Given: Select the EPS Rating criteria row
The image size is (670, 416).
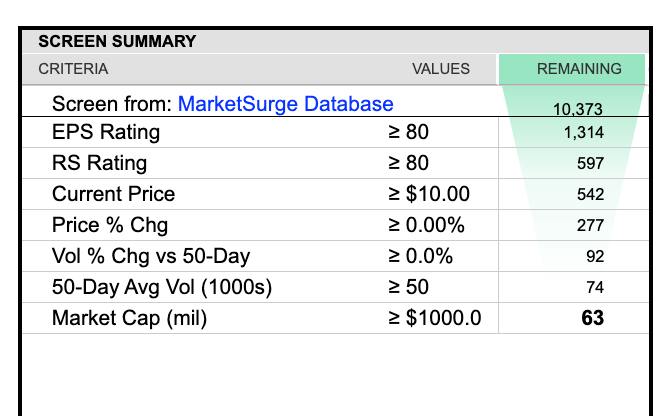Looking at the screenshot, I should pos(105,132).
